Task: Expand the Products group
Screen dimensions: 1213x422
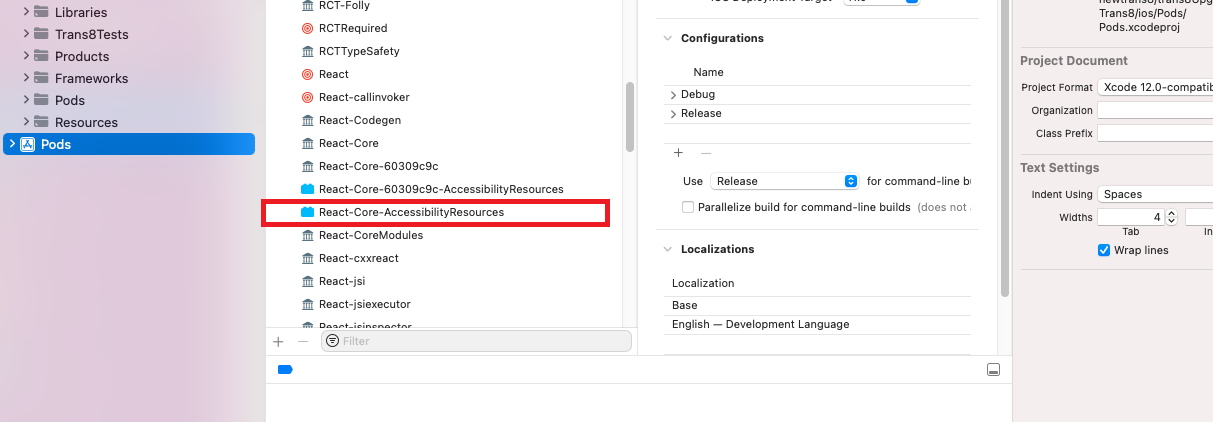Action: tap(25, 56)
